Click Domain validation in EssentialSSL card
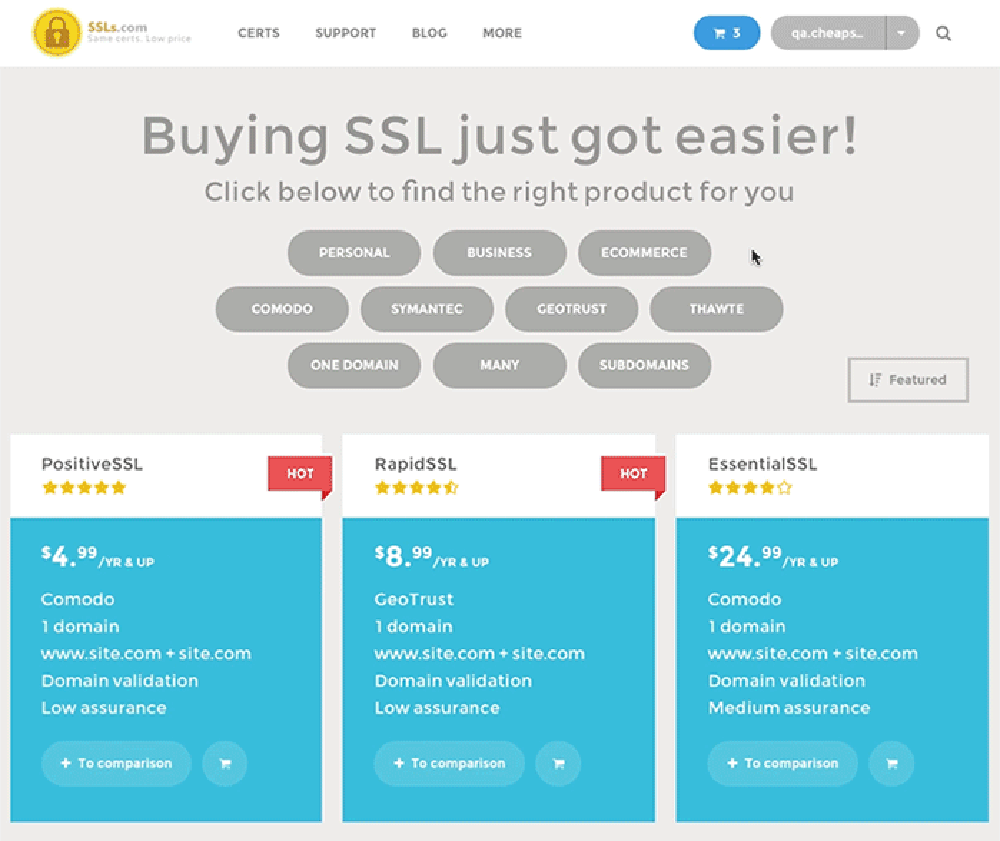This screenshot has width=1000, height=841. point(786,681)
